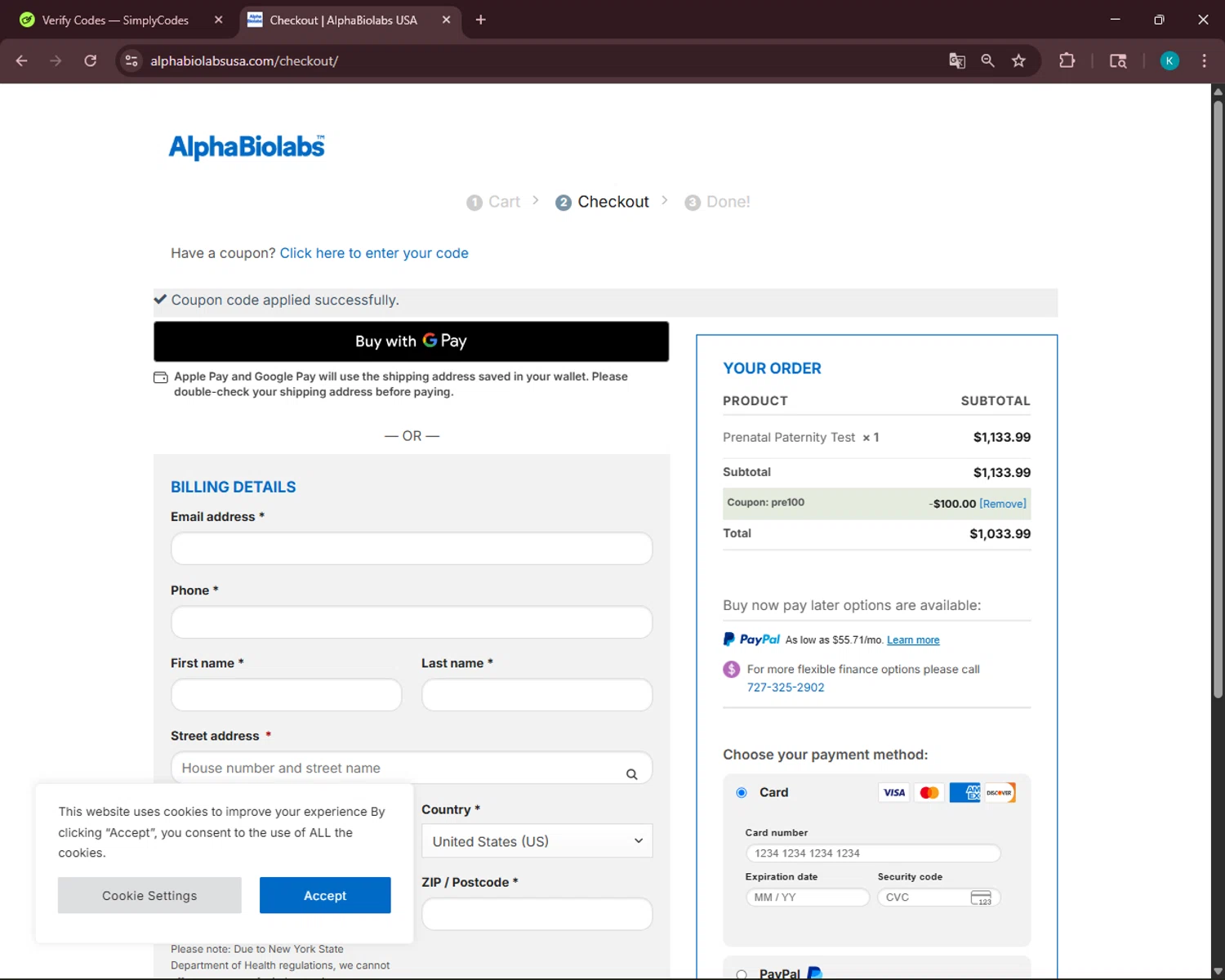Open the browser extensions puzzle icon
Viewport: 1225px width, 980px height.
click(x=1067, y=60)
